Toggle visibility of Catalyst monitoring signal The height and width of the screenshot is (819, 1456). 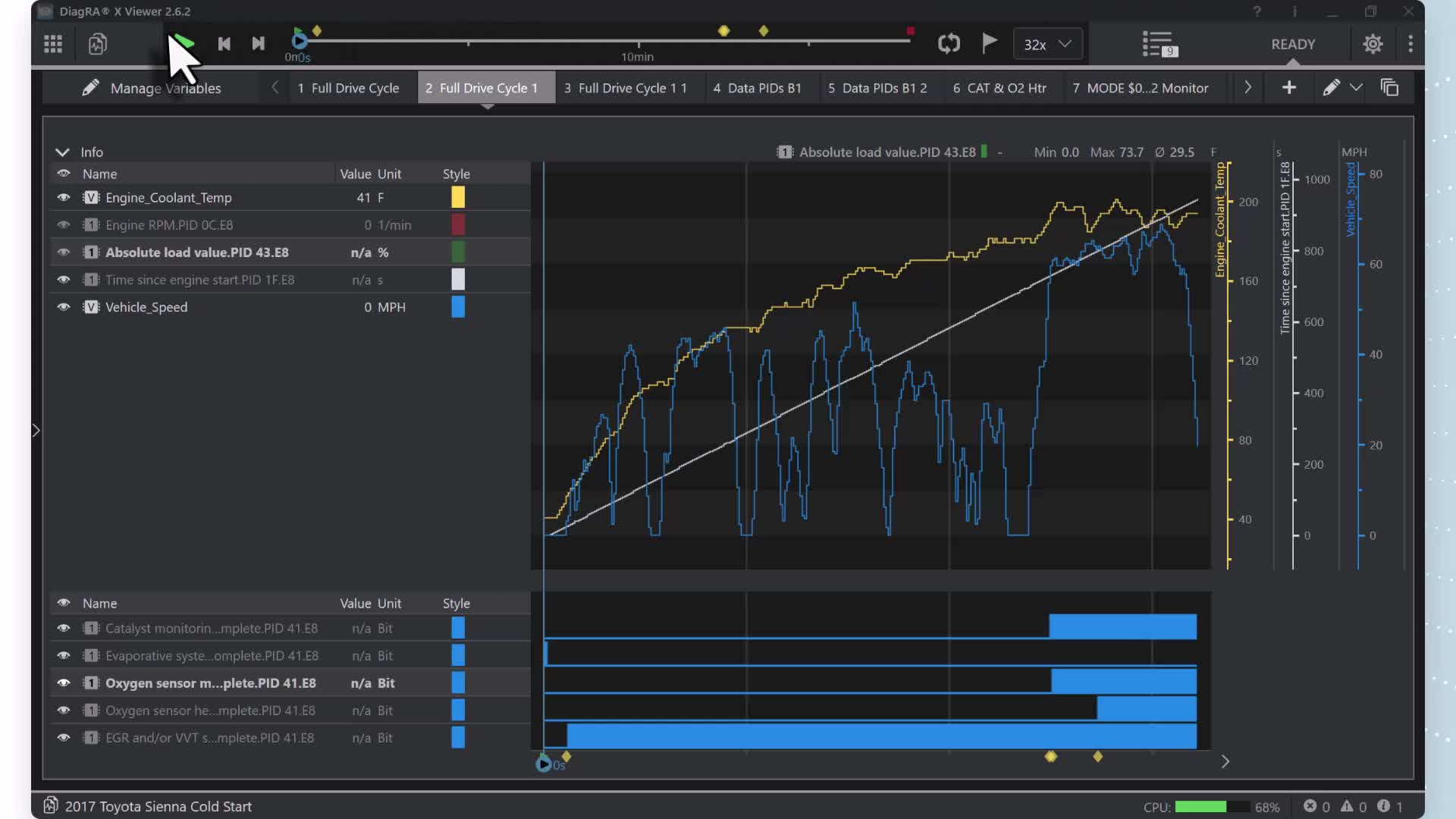[64, 628]
